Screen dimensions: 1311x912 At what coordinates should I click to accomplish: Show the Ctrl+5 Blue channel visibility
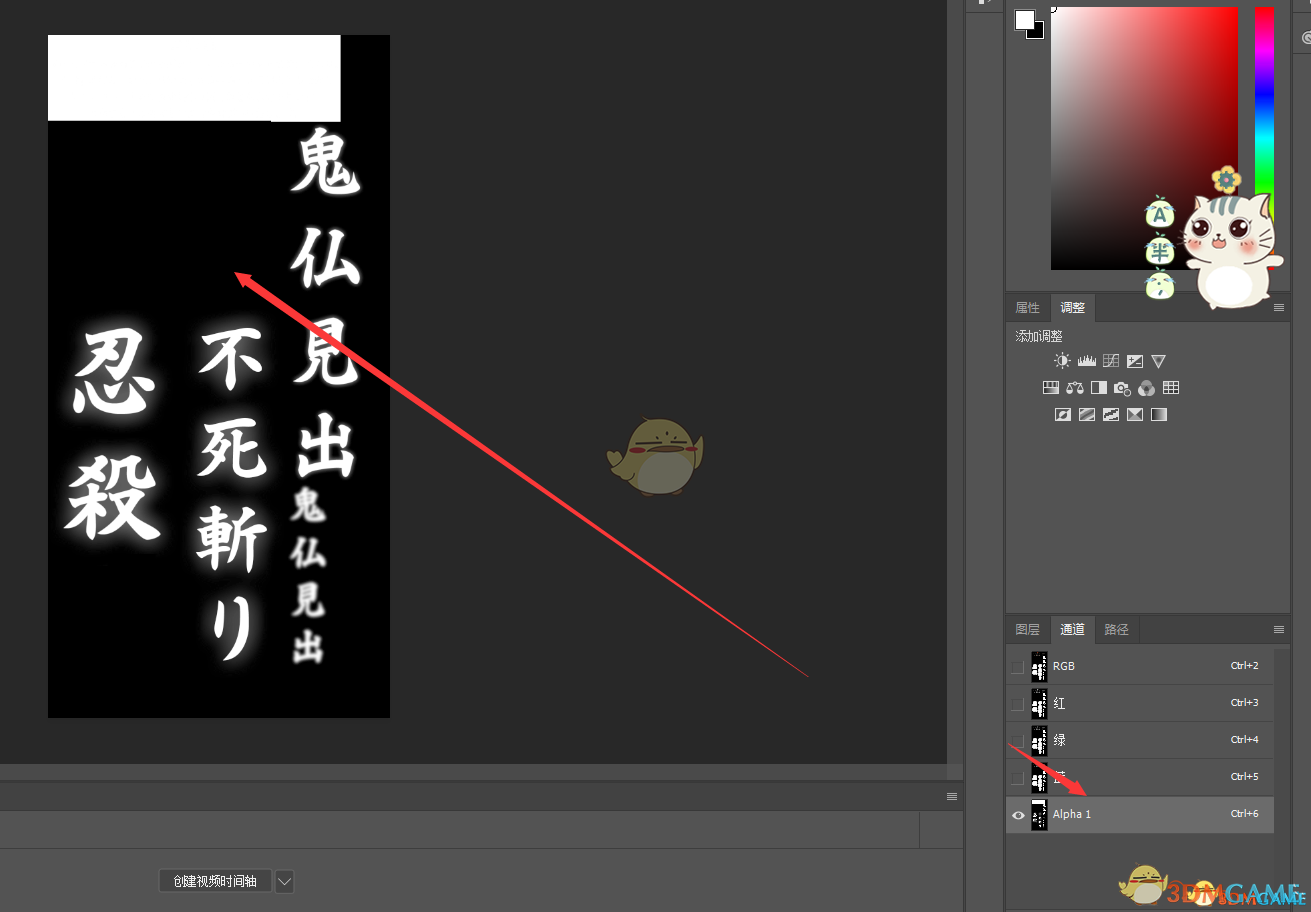point(1018,778)
